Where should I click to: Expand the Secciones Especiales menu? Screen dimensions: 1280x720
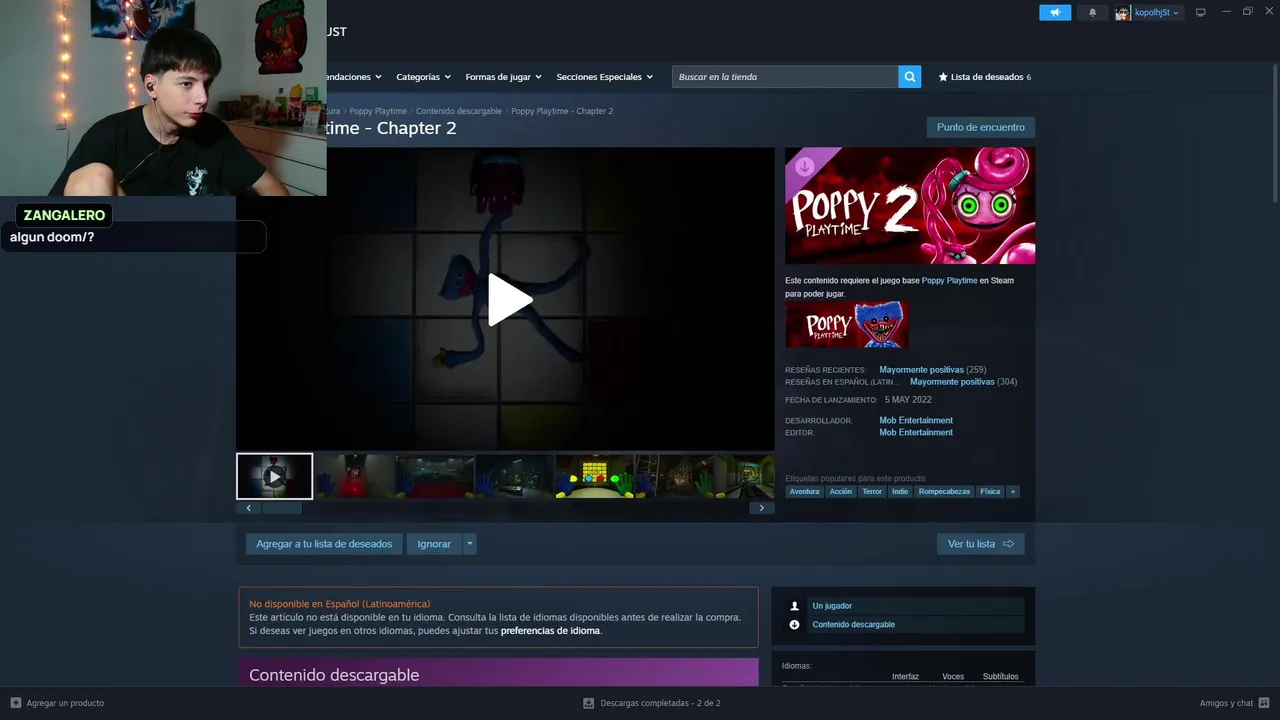pyautogui.click(x=604, y=77)
